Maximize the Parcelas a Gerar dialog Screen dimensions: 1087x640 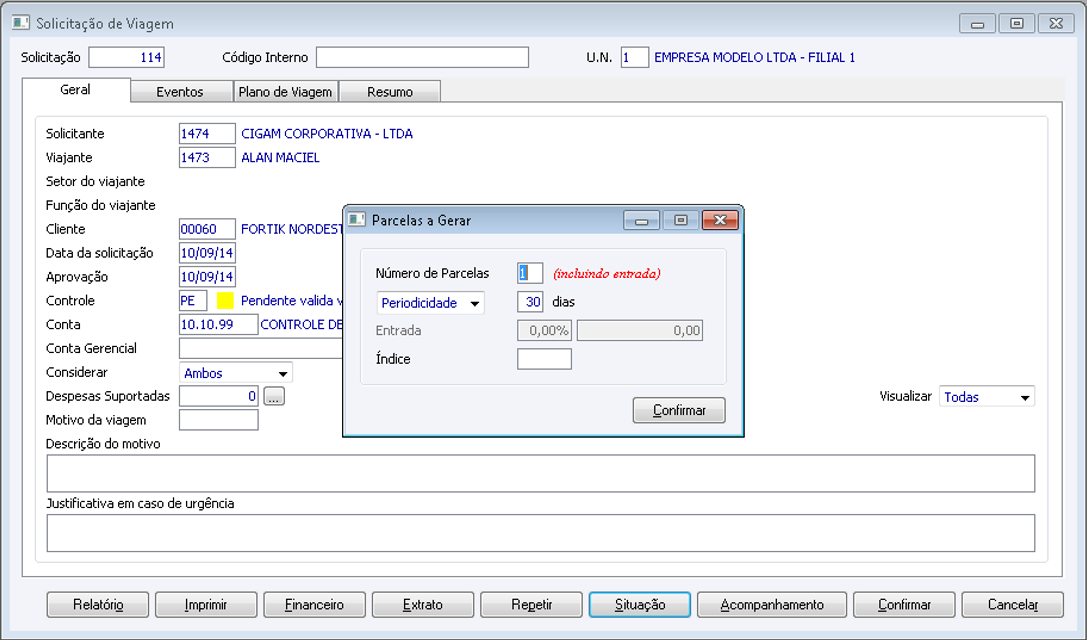pyautogui.click(x=681, y=220)
